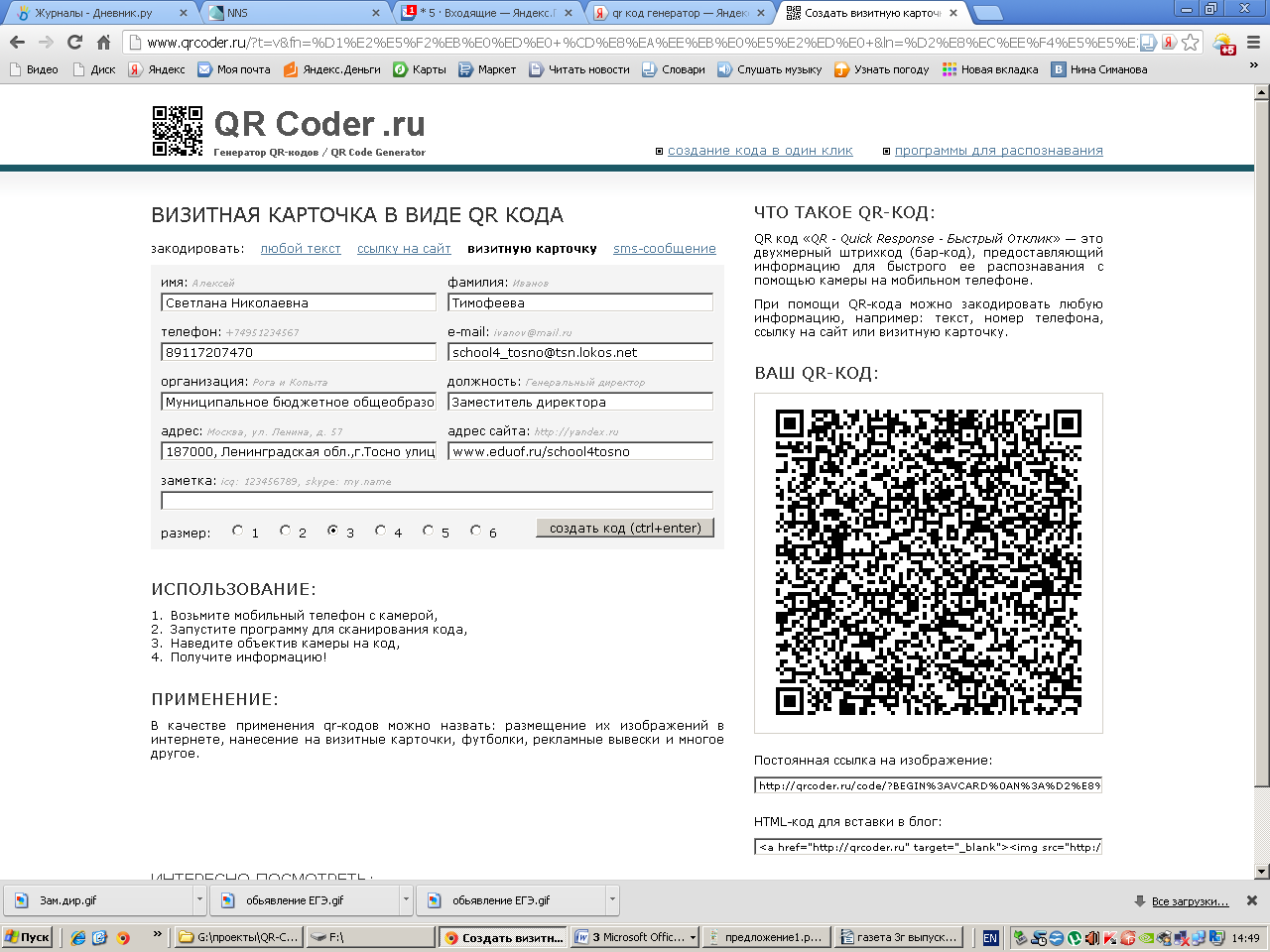This screenshot has height=952, width=1270.
Task: Click the e-mail input field
Action: [580, 352]
